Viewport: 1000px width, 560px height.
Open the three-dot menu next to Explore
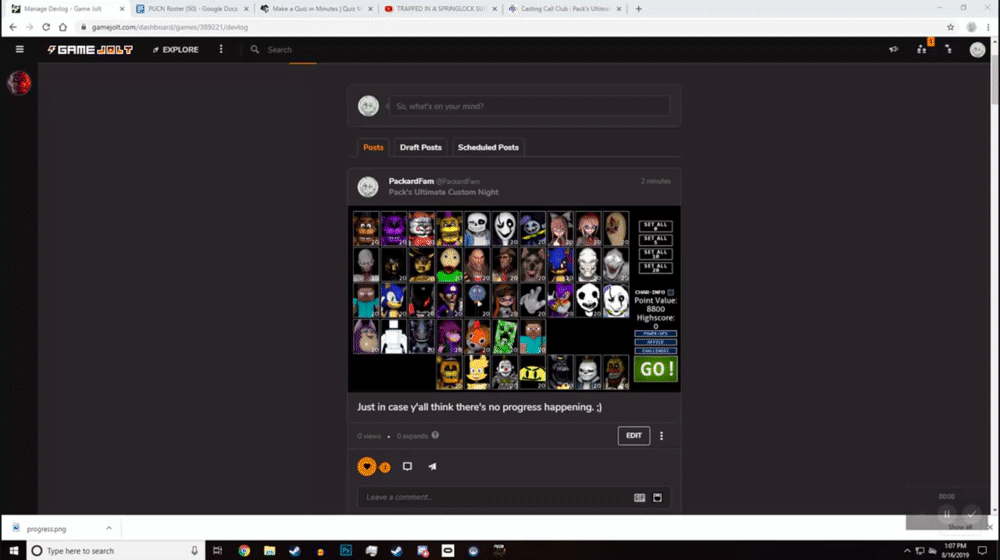pos(221,49)
